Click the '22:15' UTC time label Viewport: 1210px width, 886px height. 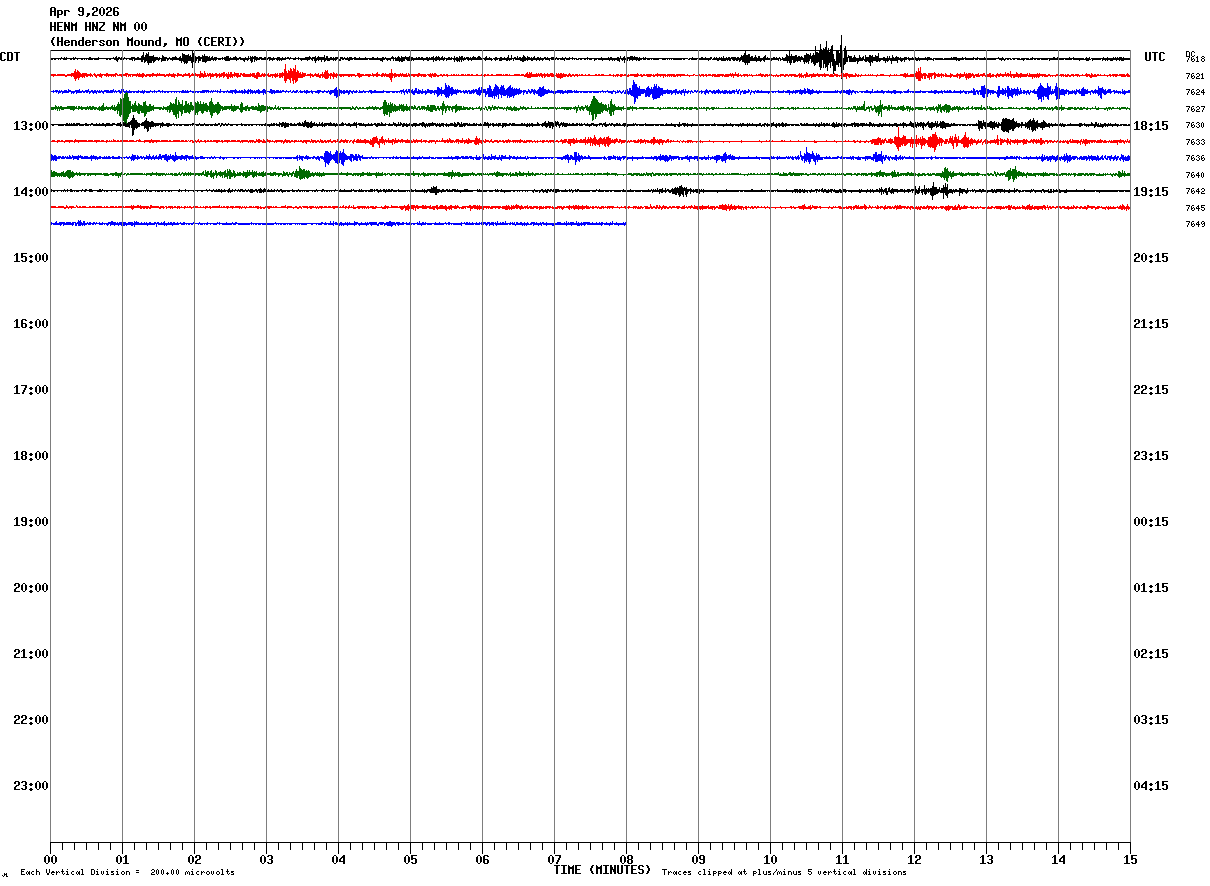(x=1151, y=390)
